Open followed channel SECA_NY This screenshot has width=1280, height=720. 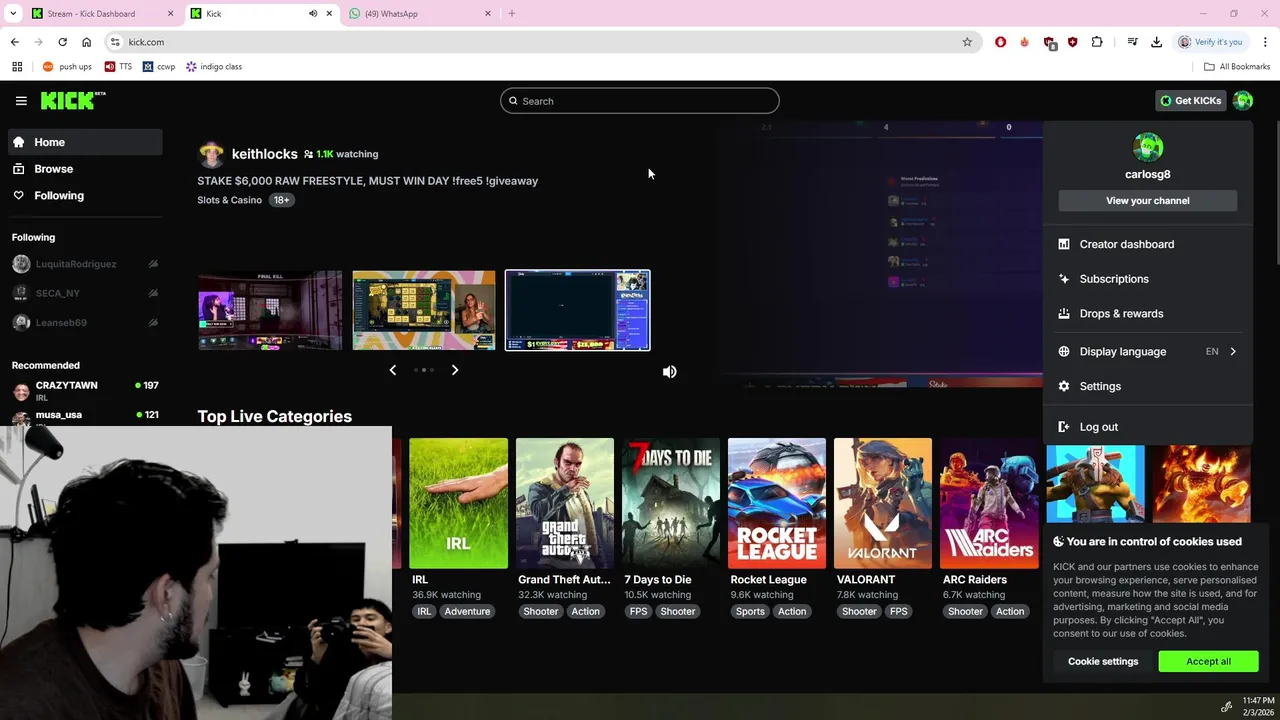(x=57, y=293)
